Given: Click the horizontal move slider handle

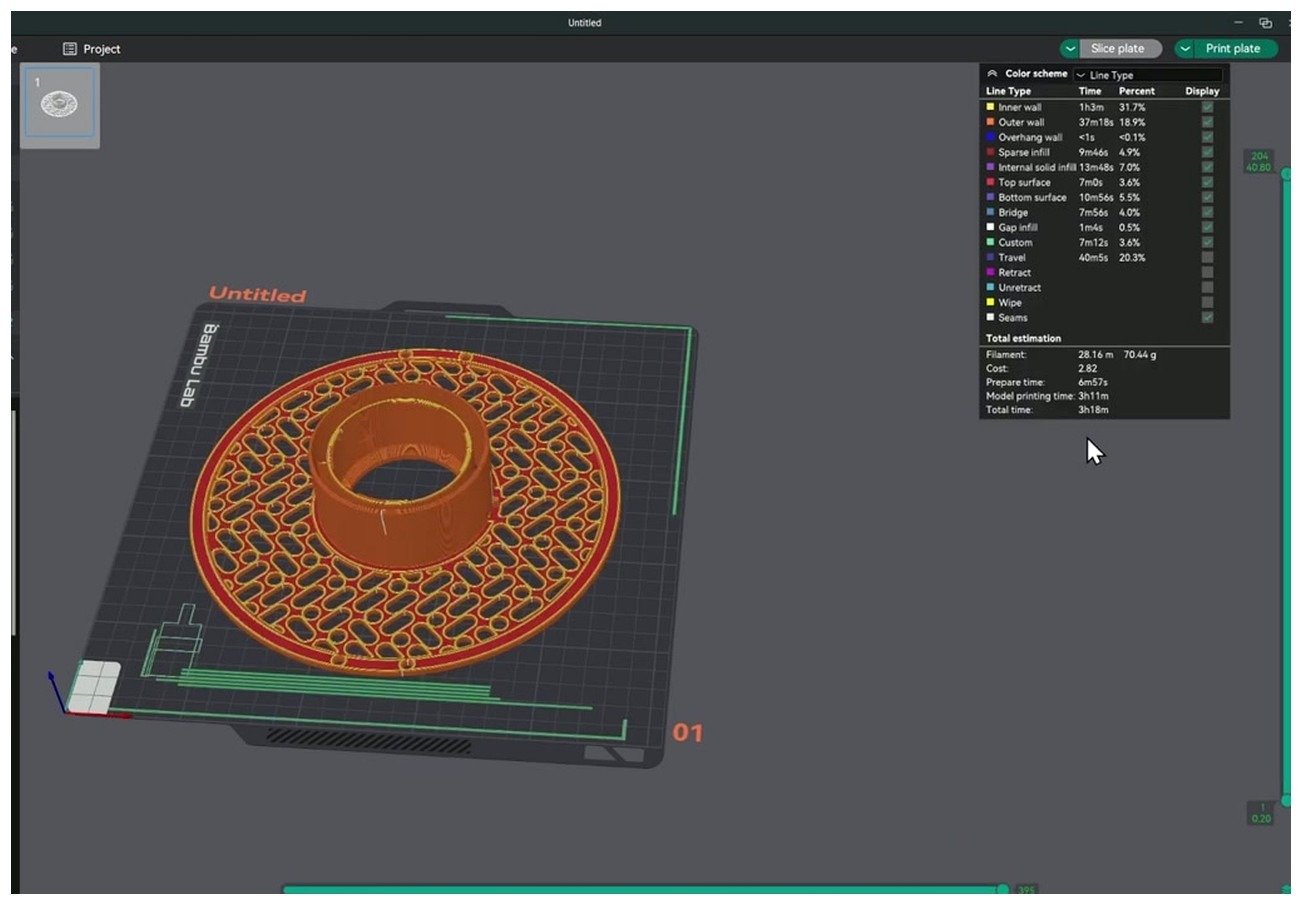Looking at the screenshot, I should click(x=1002, y=889).
